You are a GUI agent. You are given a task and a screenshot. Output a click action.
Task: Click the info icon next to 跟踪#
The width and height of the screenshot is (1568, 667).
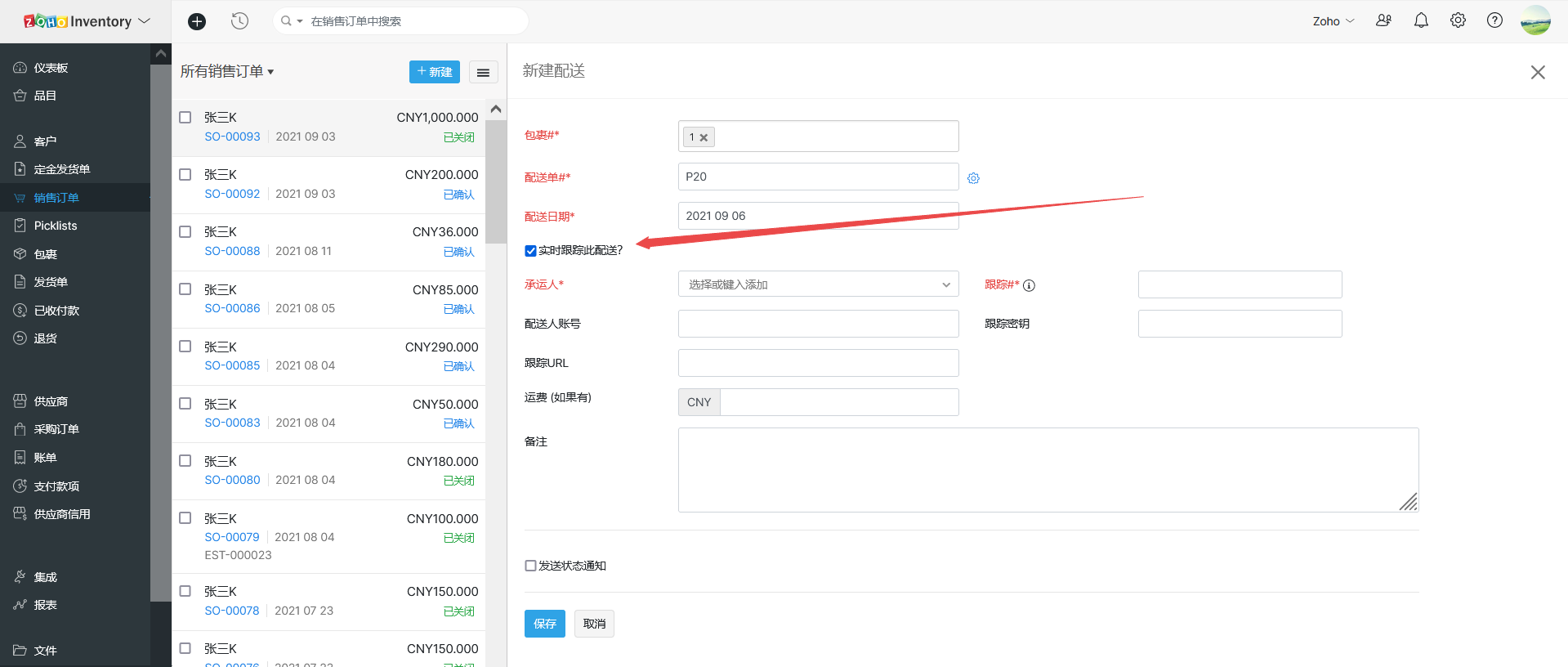click(1029, 285)
